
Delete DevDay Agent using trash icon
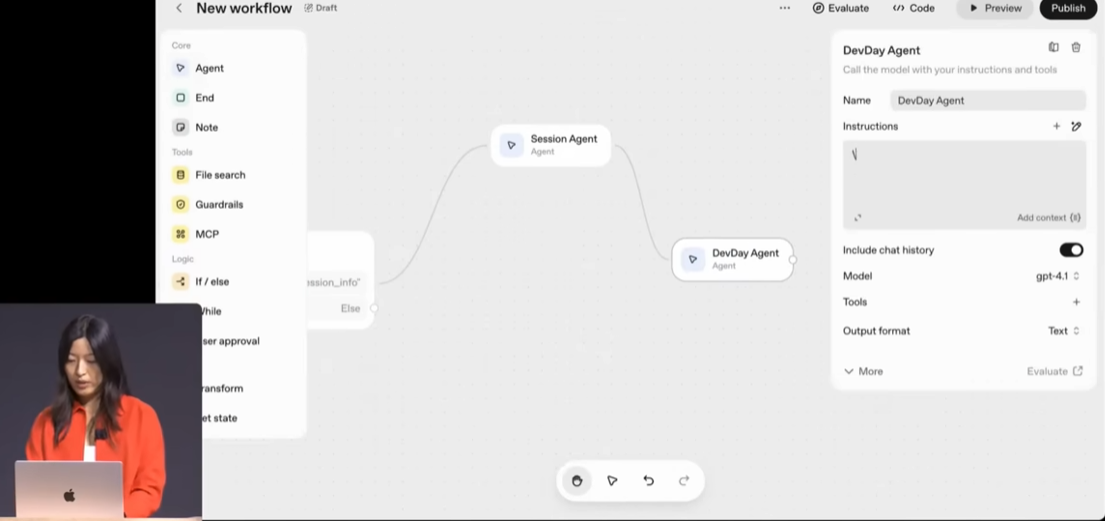1076,47
